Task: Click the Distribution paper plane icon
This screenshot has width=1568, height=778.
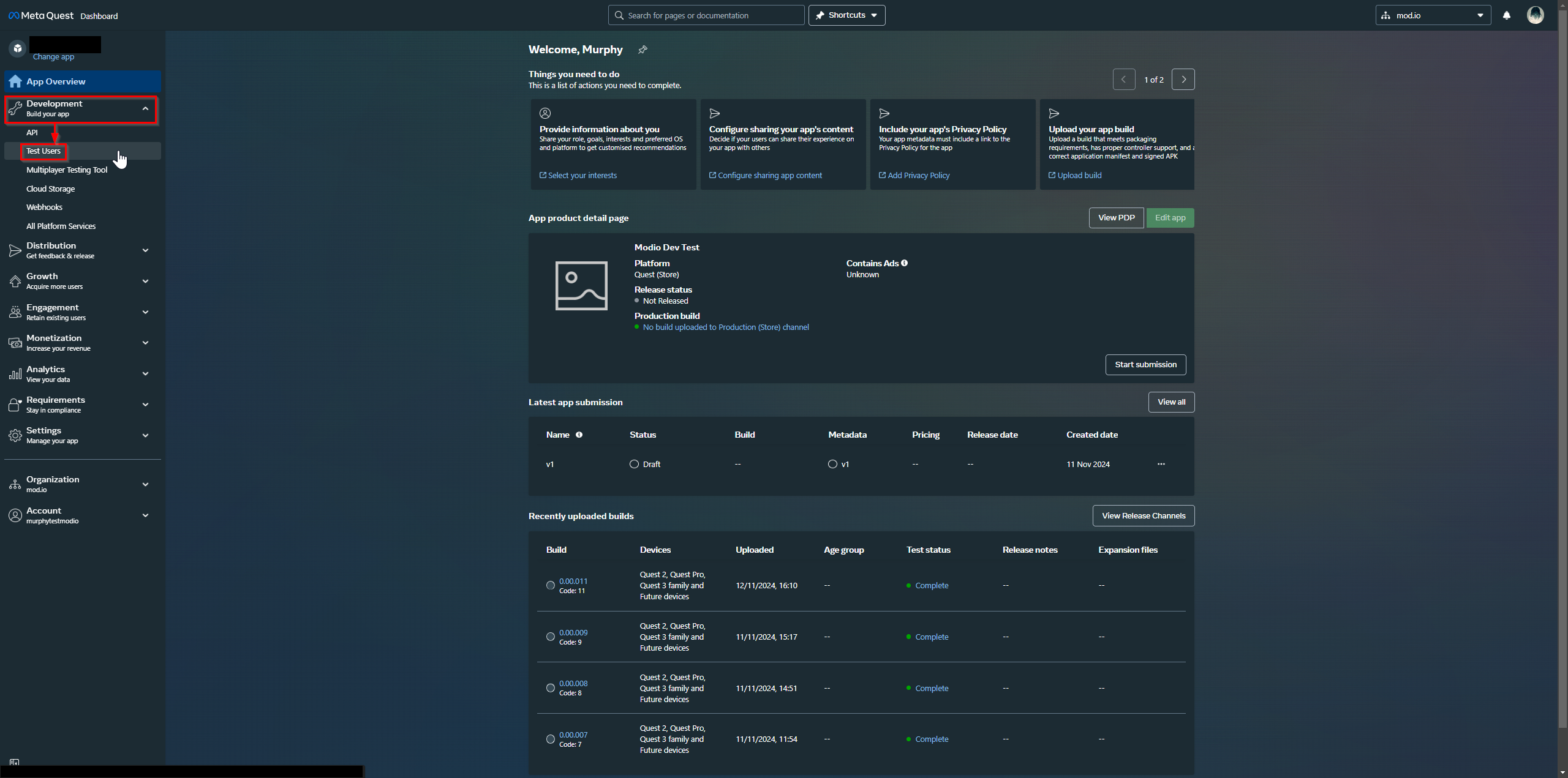Action: [15, 250]
